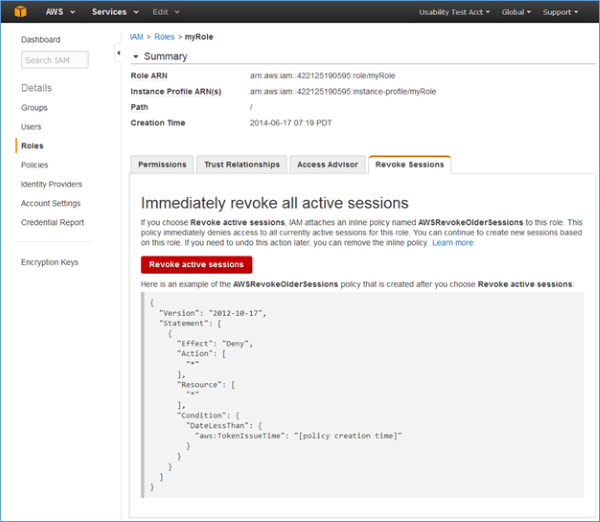Click the Immediately revoke all active sessions heading
This screenshot has width=600, height=522.
tap(274, 203)
